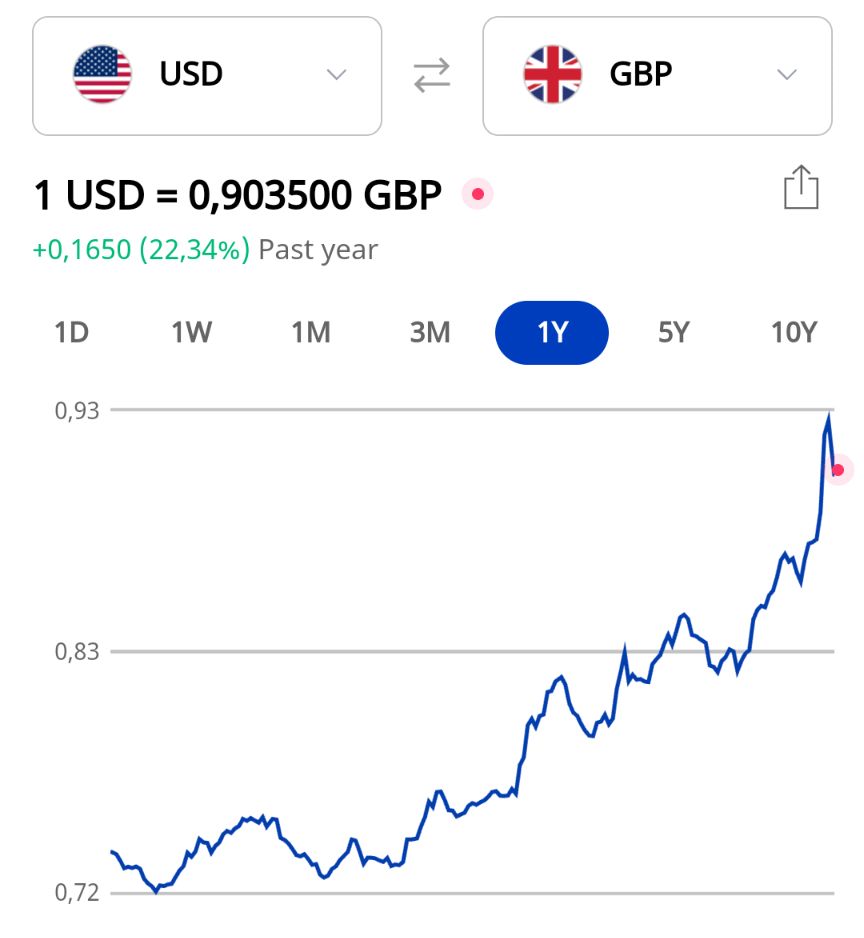864x938 pixels.
Task: Open the USD currency dropdown
Action: pyautogui.click(x=207, y=76)
